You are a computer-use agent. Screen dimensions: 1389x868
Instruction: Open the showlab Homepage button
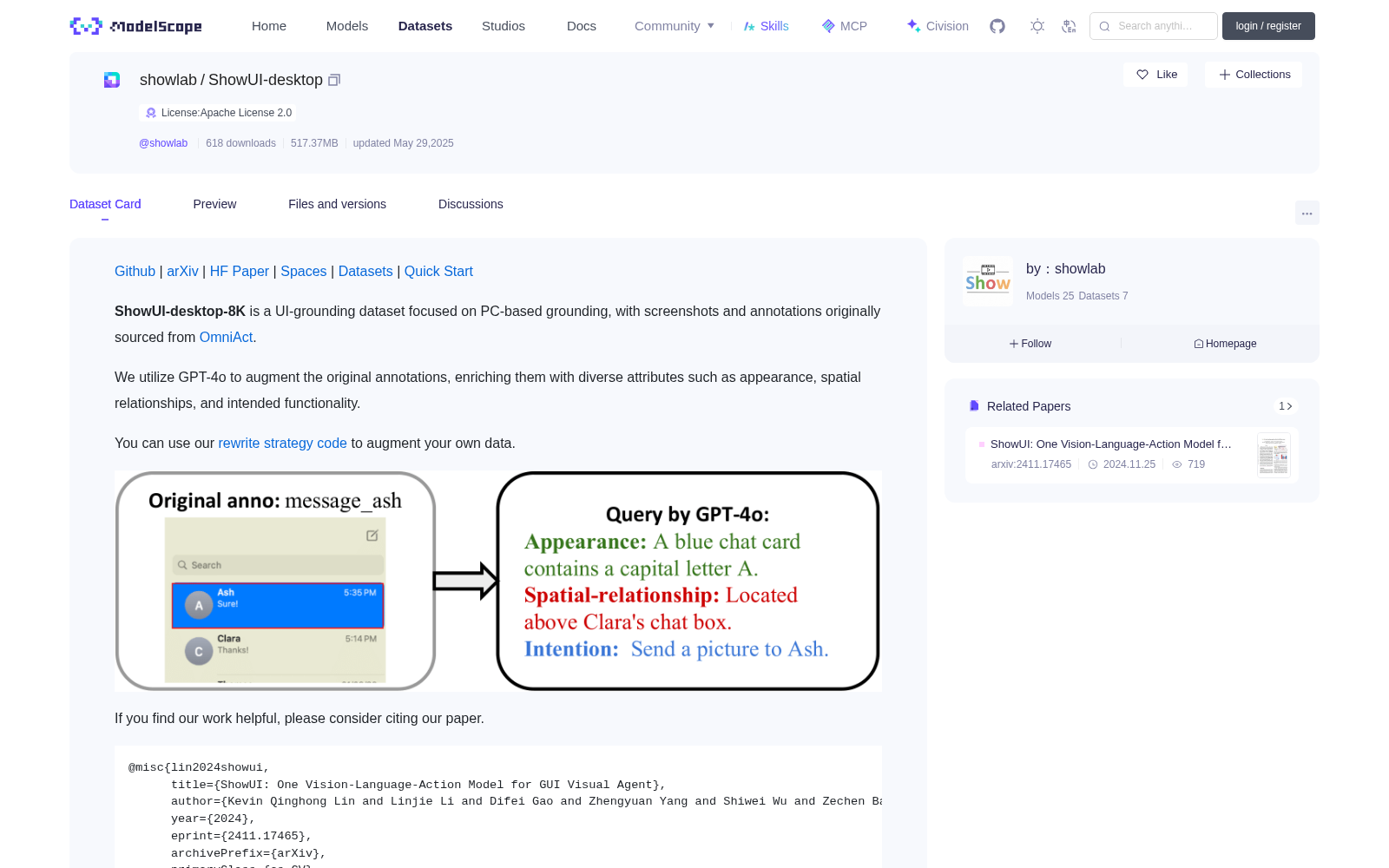pyautogui.click(x=1225, y=344)
